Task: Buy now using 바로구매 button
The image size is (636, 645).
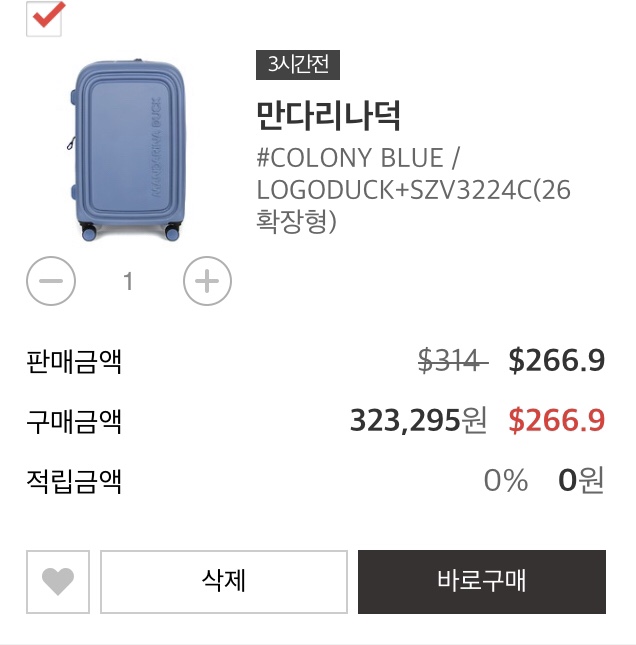Action: (x=482, y=582)
